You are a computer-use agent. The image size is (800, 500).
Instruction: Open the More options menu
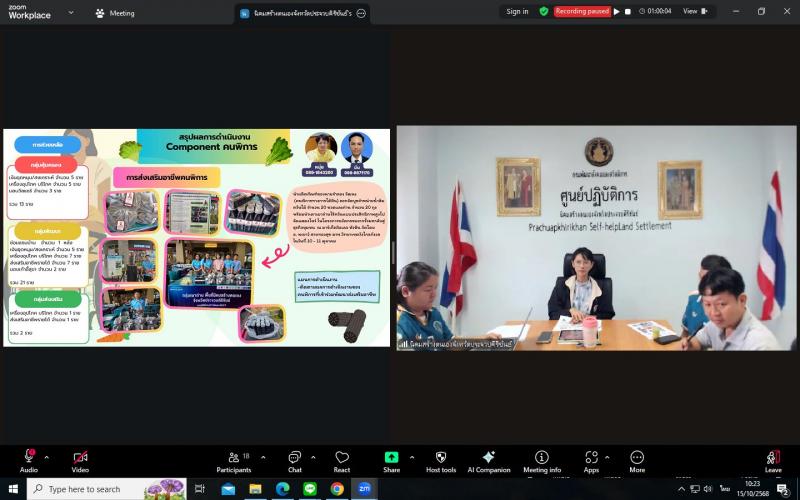point(637,461)
